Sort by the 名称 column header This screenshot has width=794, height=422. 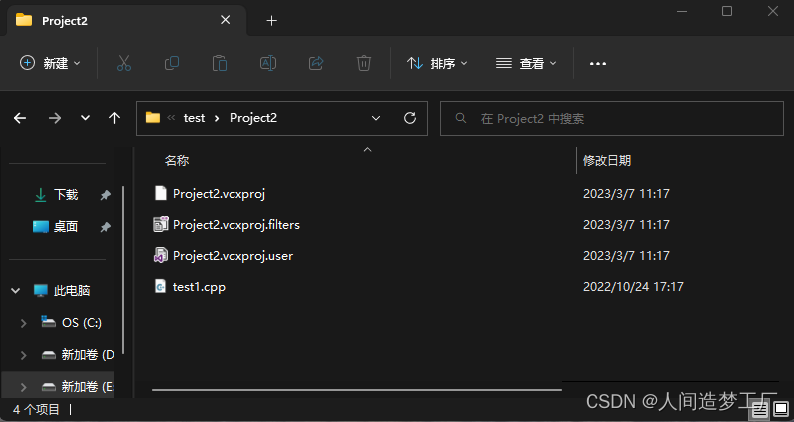coord(177,161)
